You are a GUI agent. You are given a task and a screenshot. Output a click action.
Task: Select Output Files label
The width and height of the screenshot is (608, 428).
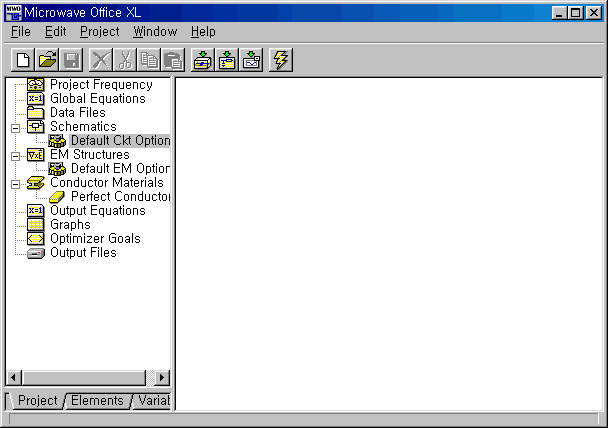click(83, 253)
